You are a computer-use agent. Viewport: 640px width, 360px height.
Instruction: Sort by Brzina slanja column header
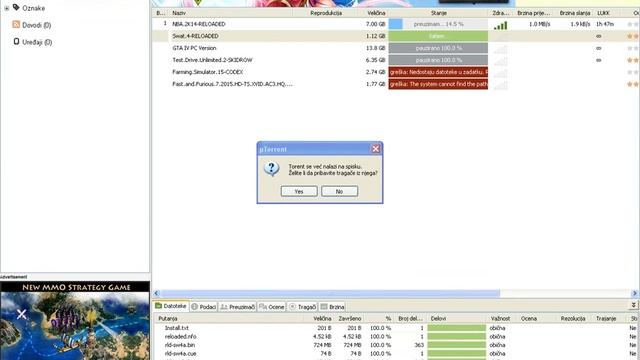coord(574,13)
